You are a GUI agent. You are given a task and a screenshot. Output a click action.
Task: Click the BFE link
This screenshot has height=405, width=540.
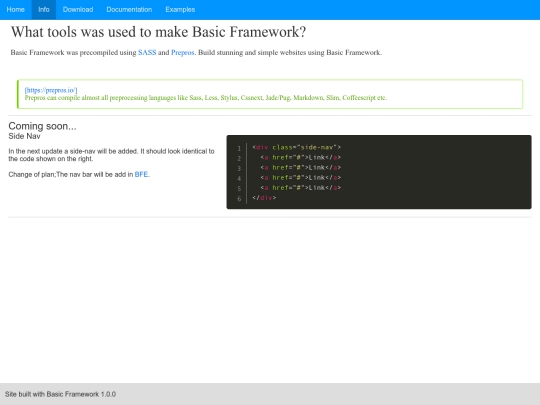(x=141, y=174)
